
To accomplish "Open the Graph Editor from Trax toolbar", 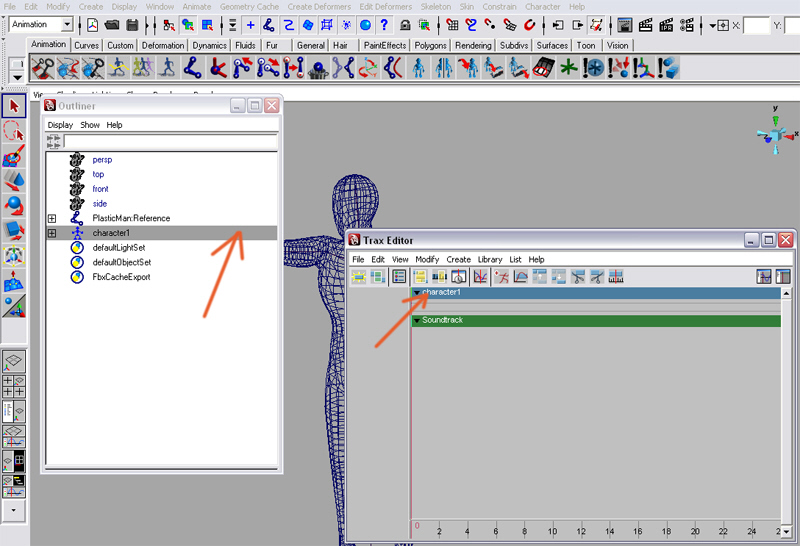I will coord(480,277).
